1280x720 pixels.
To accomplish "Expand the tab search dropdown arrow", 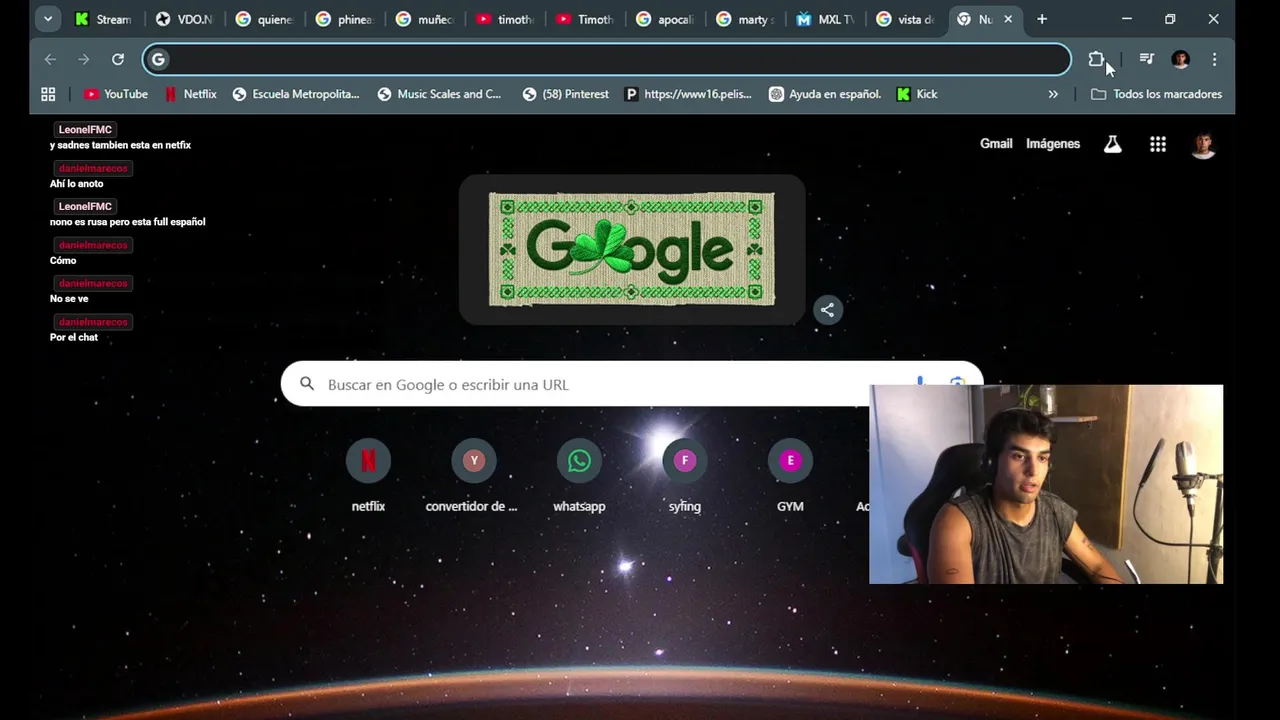I will 48,19.
